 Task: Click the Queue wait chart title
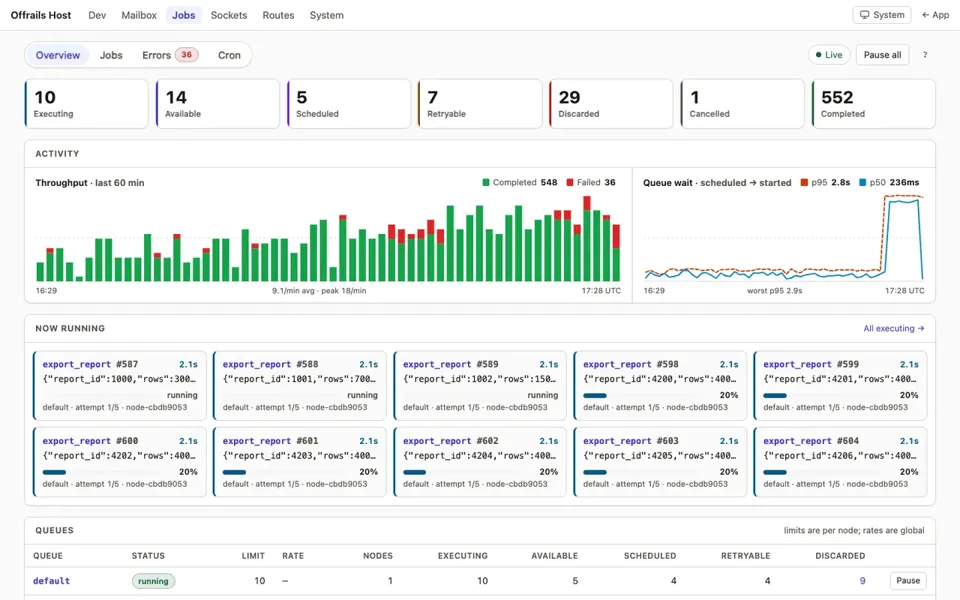tap(717, 182)
